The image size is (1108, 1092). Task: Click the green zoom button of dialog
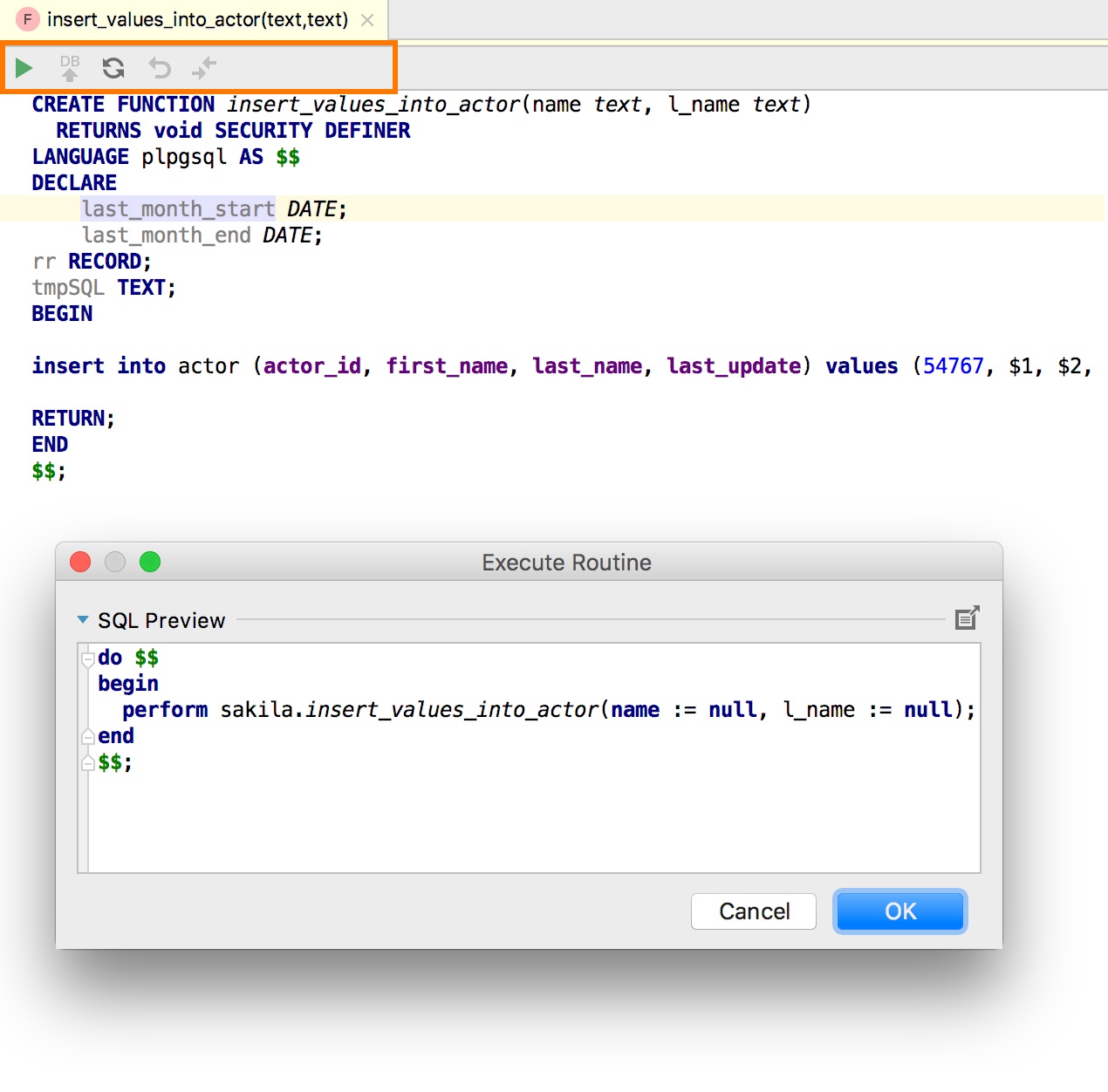[x=150, y=562]
